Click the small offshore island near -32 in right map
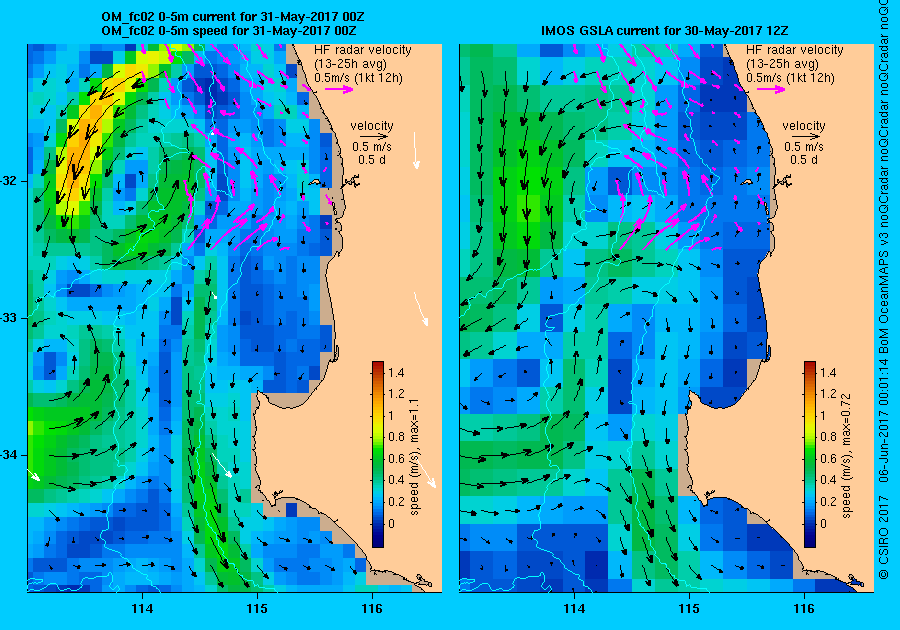 point(746,182)
